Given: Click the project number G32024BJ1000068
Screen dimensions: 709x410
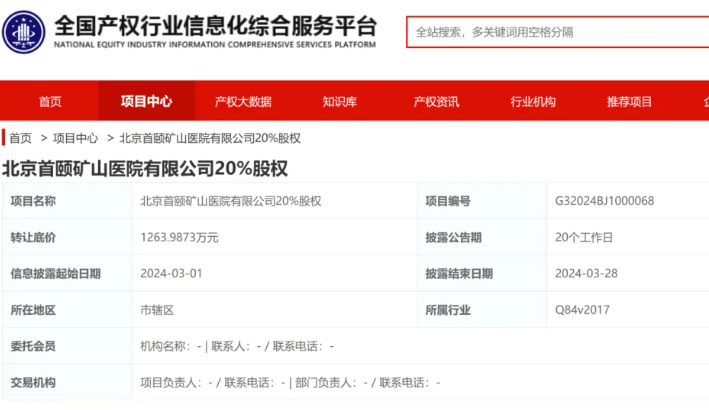Looking at the screenshot, I should click(604, 201).
